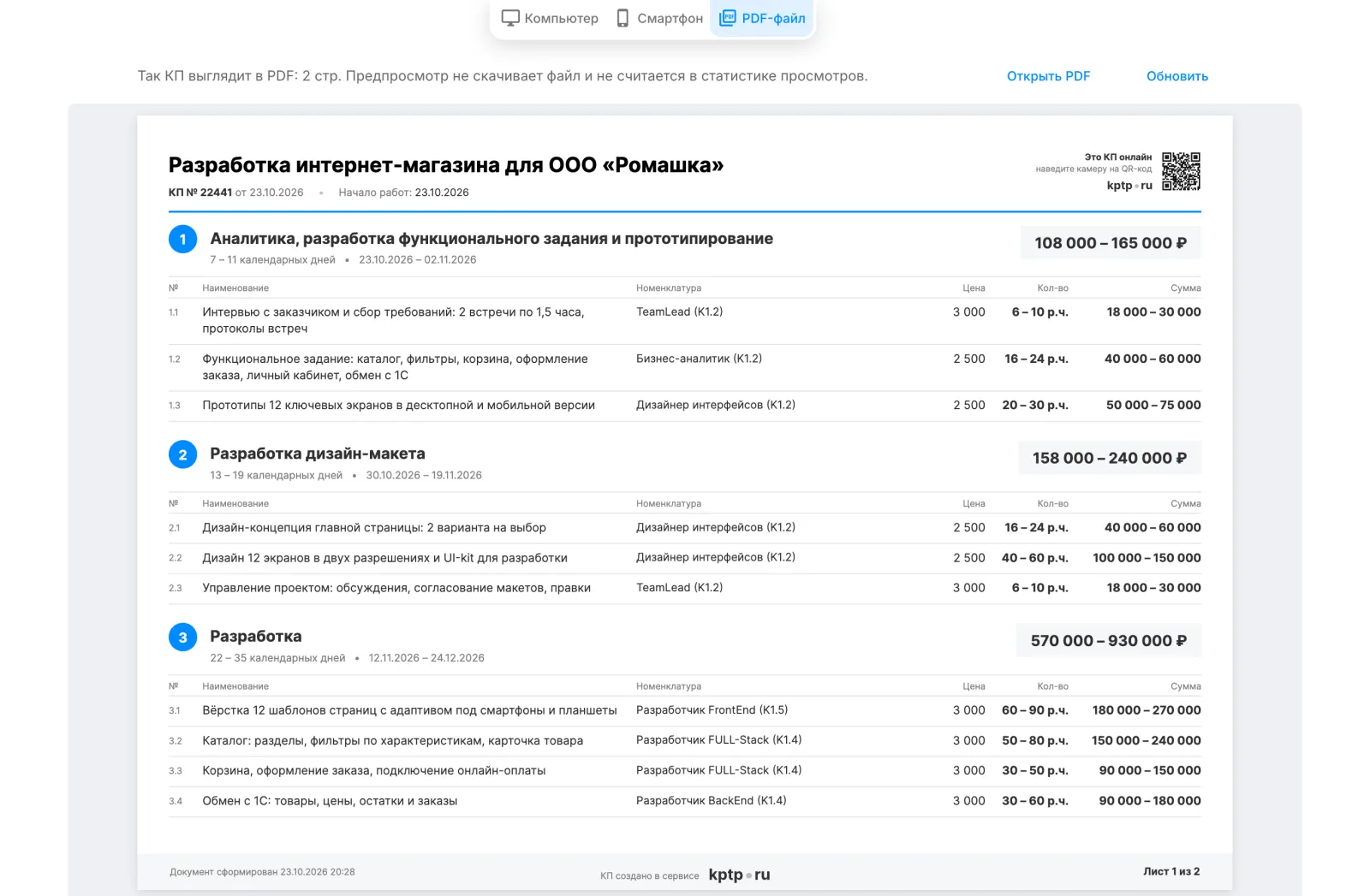
Task: Click the row Управление проектом: обсуждения
Action: click(x=685, y=588)
